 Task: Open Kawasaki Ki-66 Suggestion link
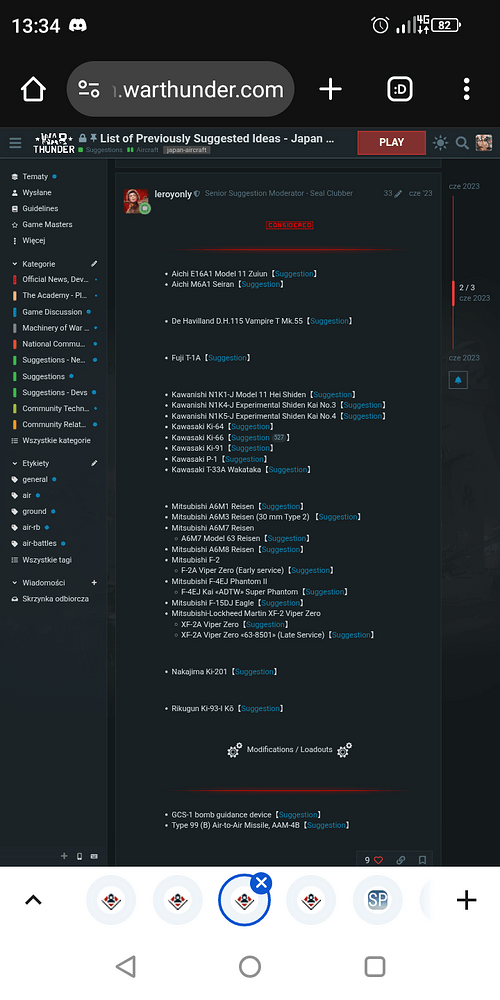(250, 438)
